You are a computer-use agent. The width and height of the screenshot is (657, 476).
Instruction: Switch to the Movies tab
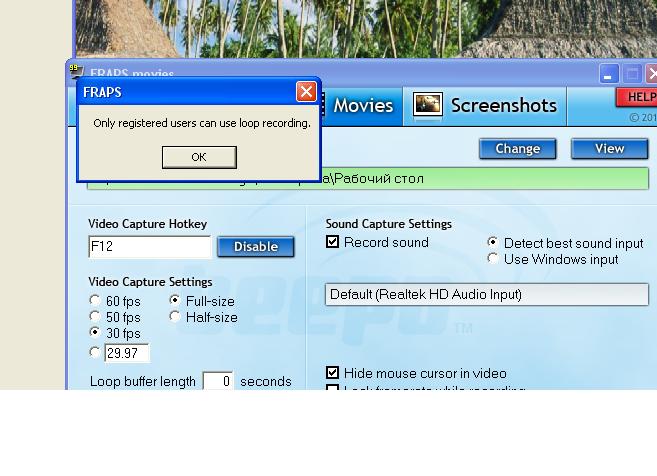click(363, 106)
